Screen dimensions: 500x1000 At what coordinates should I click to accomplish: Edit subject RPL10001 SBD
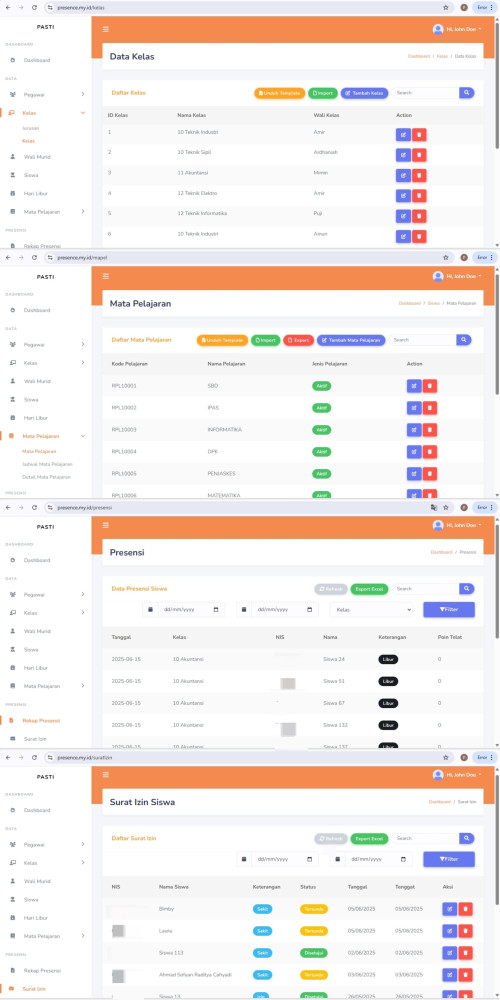pos(414,386)
